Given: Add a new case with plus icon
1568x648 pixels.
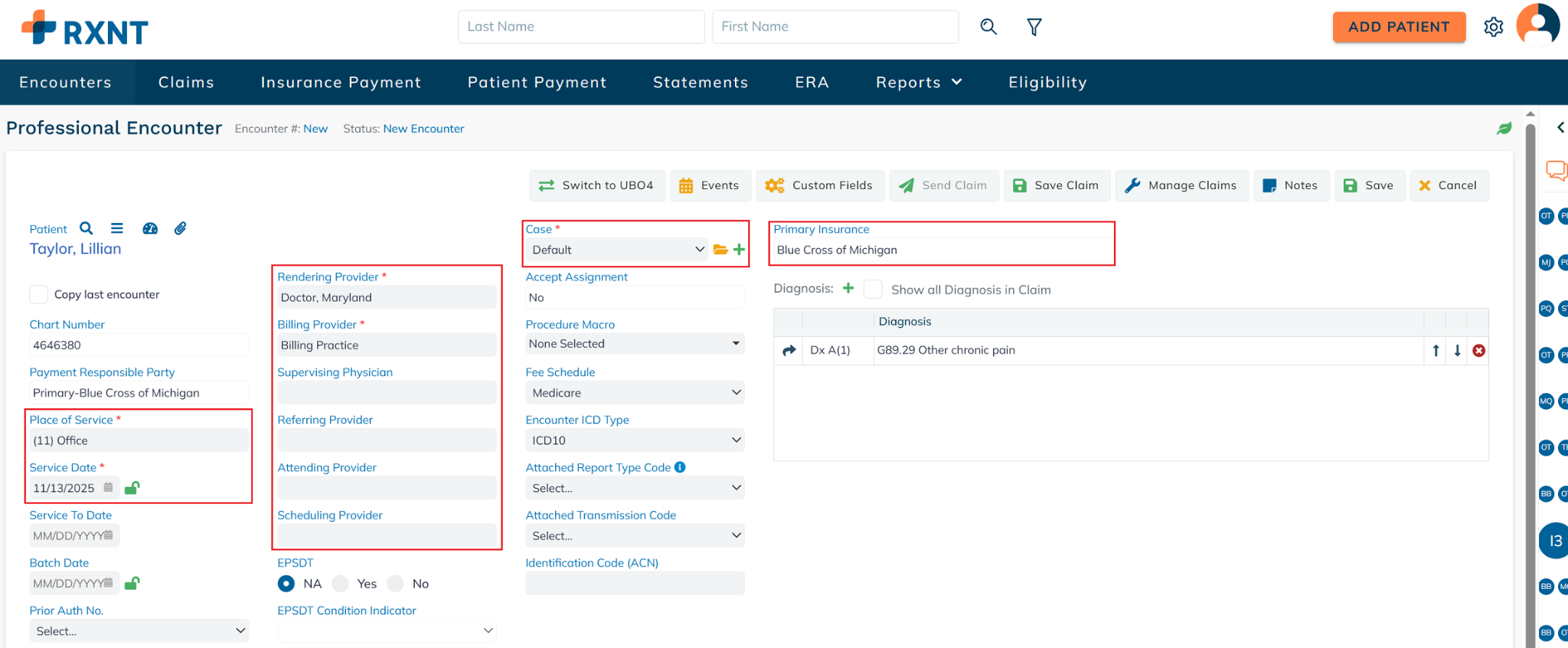Looking at the screenshot, I should (739, 250).
